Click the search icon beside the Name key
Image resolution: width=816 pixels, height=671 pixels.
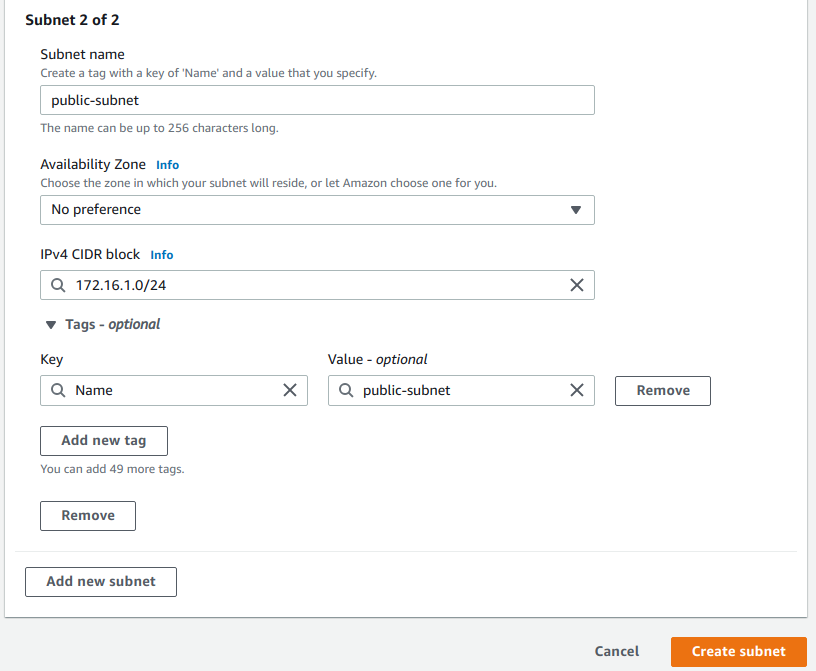(58, 390)
